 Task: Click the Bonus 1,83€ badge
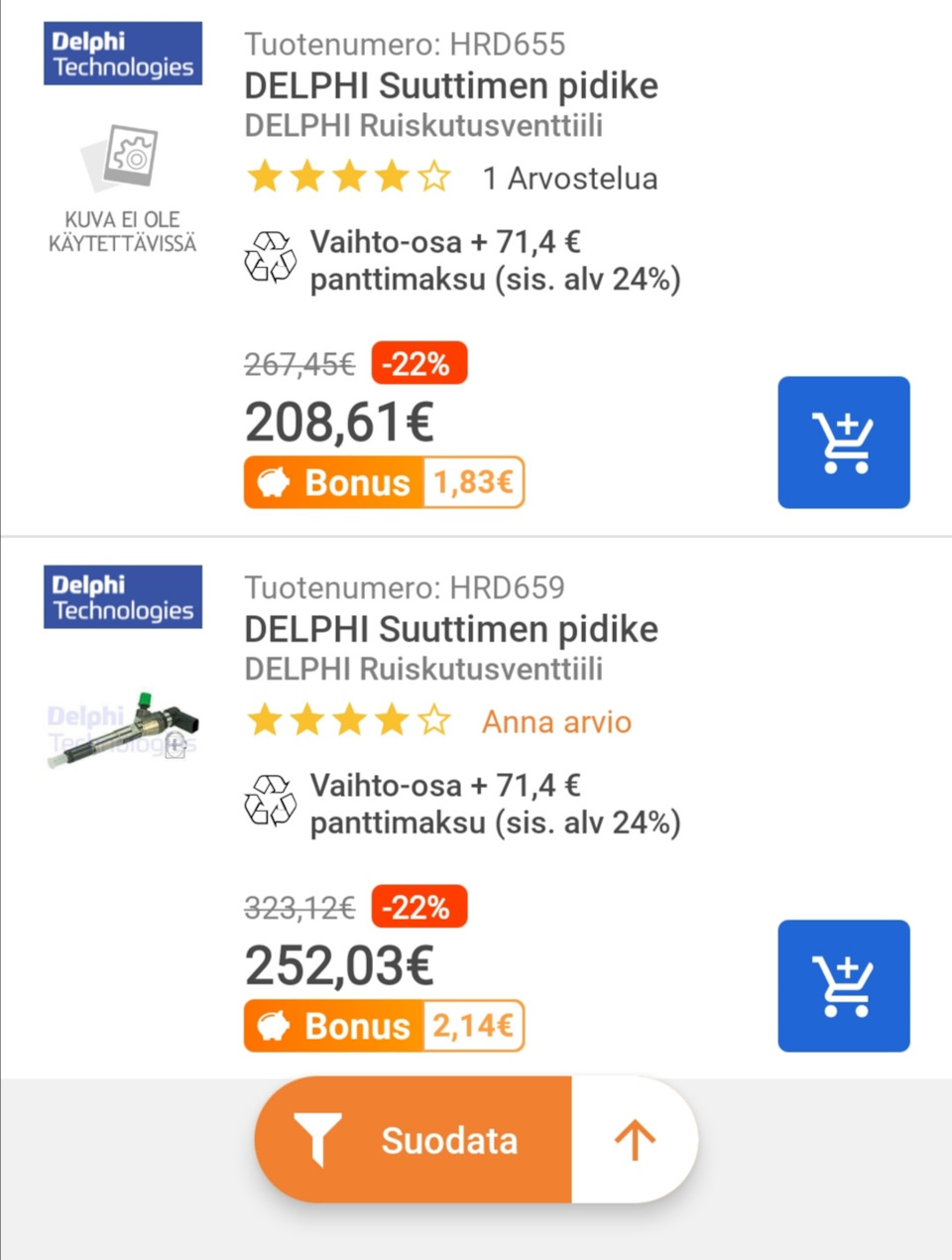coord(384,482)
